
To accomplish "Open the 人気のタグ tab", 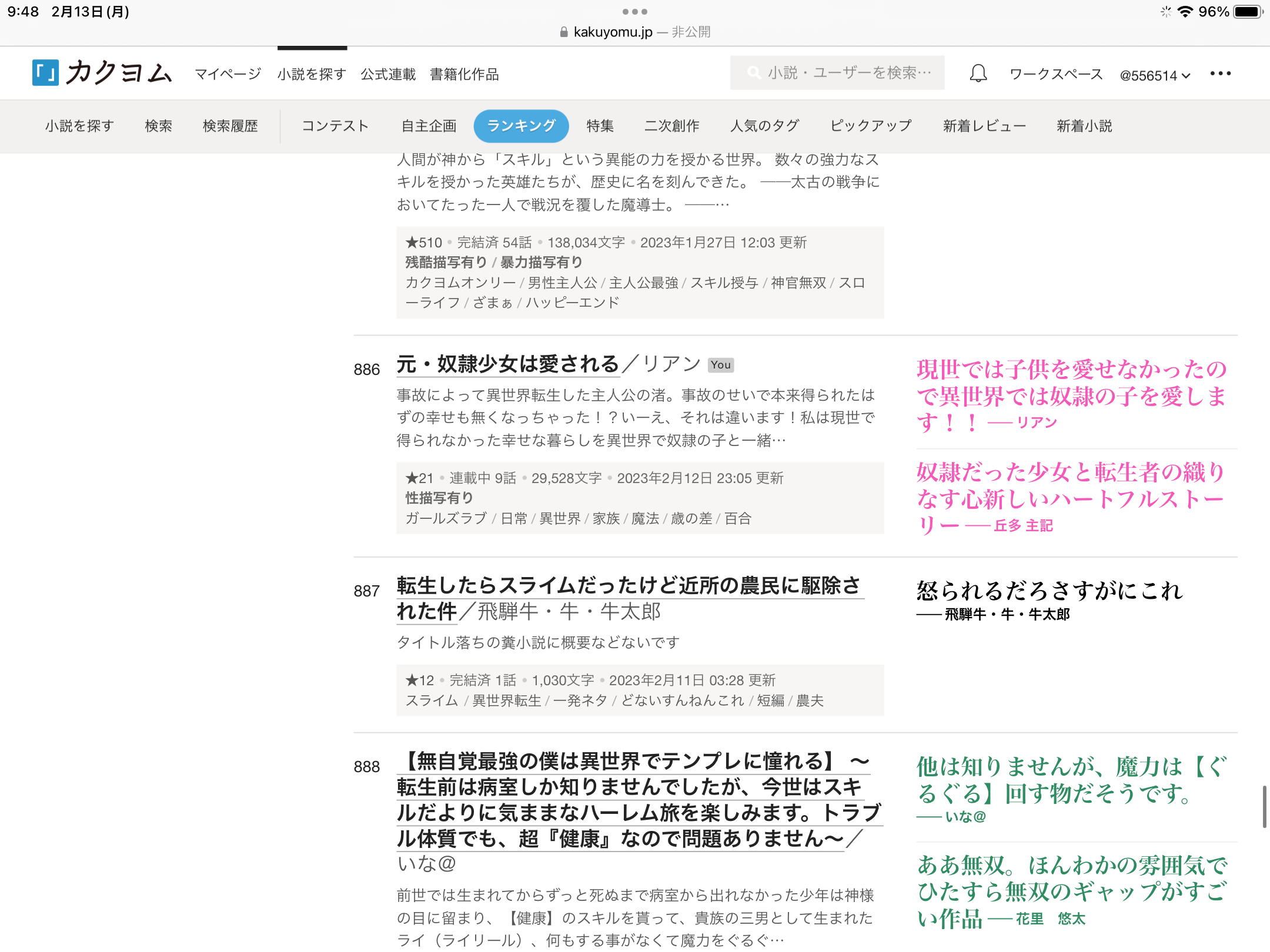I will coord(764,126).
